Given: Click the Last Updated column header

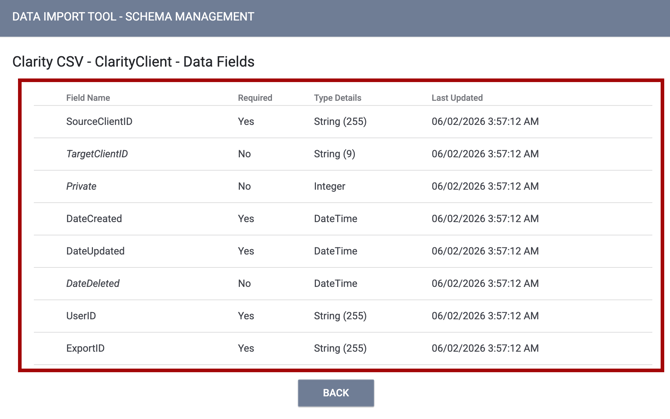Looking at the screenshot, I should 457,98.
